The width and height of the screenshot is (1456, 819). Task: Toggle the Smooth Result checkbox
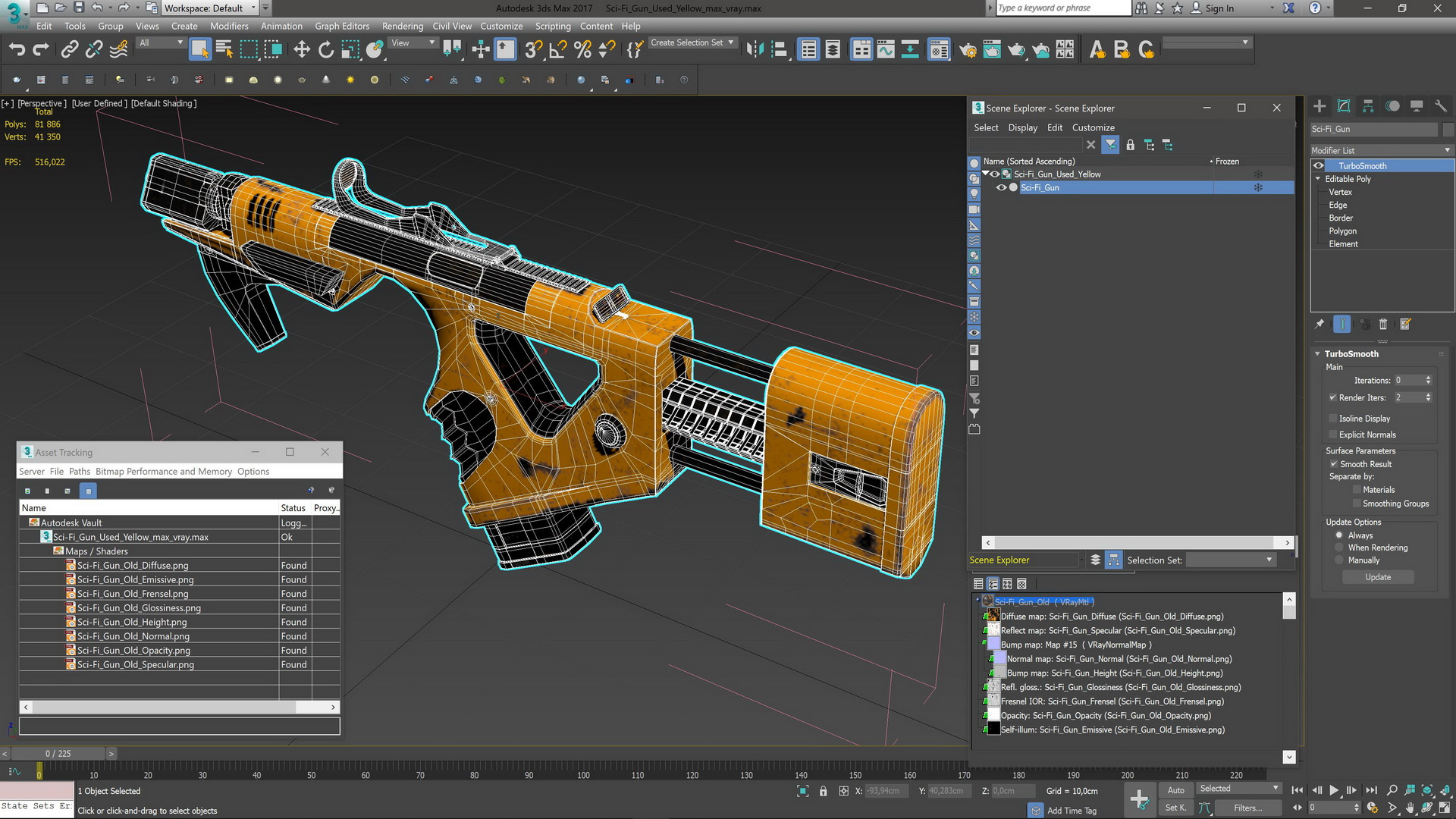[1333, 464]
